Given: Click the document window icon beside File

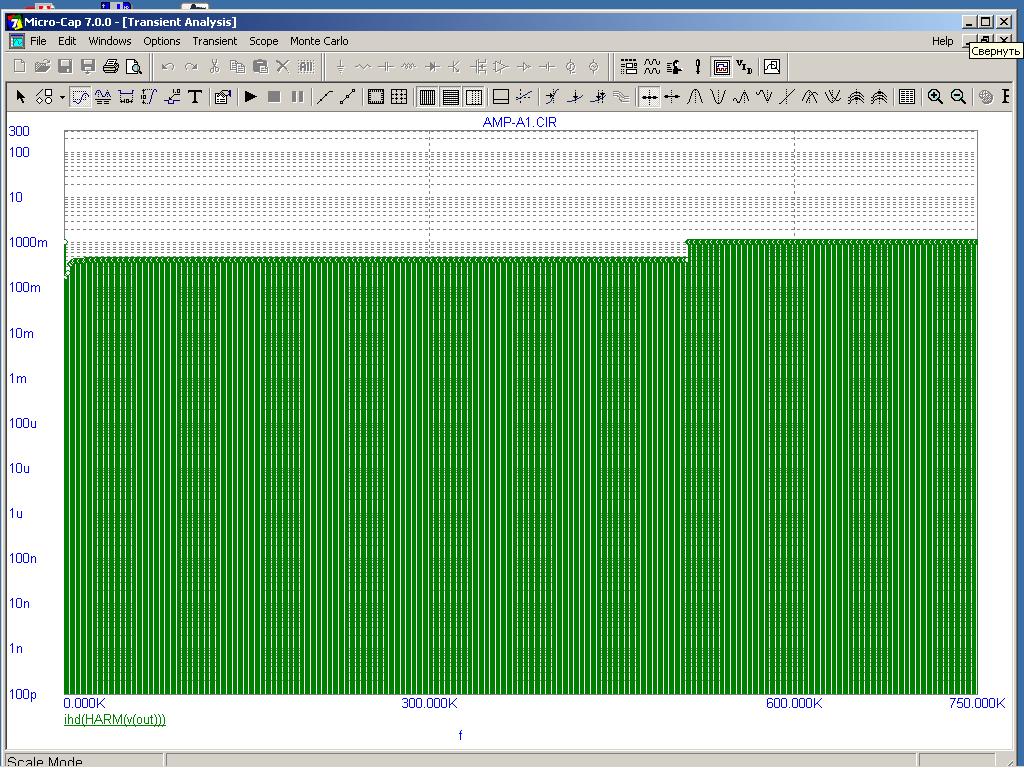Looking at the screenshot, I should 16,40.
